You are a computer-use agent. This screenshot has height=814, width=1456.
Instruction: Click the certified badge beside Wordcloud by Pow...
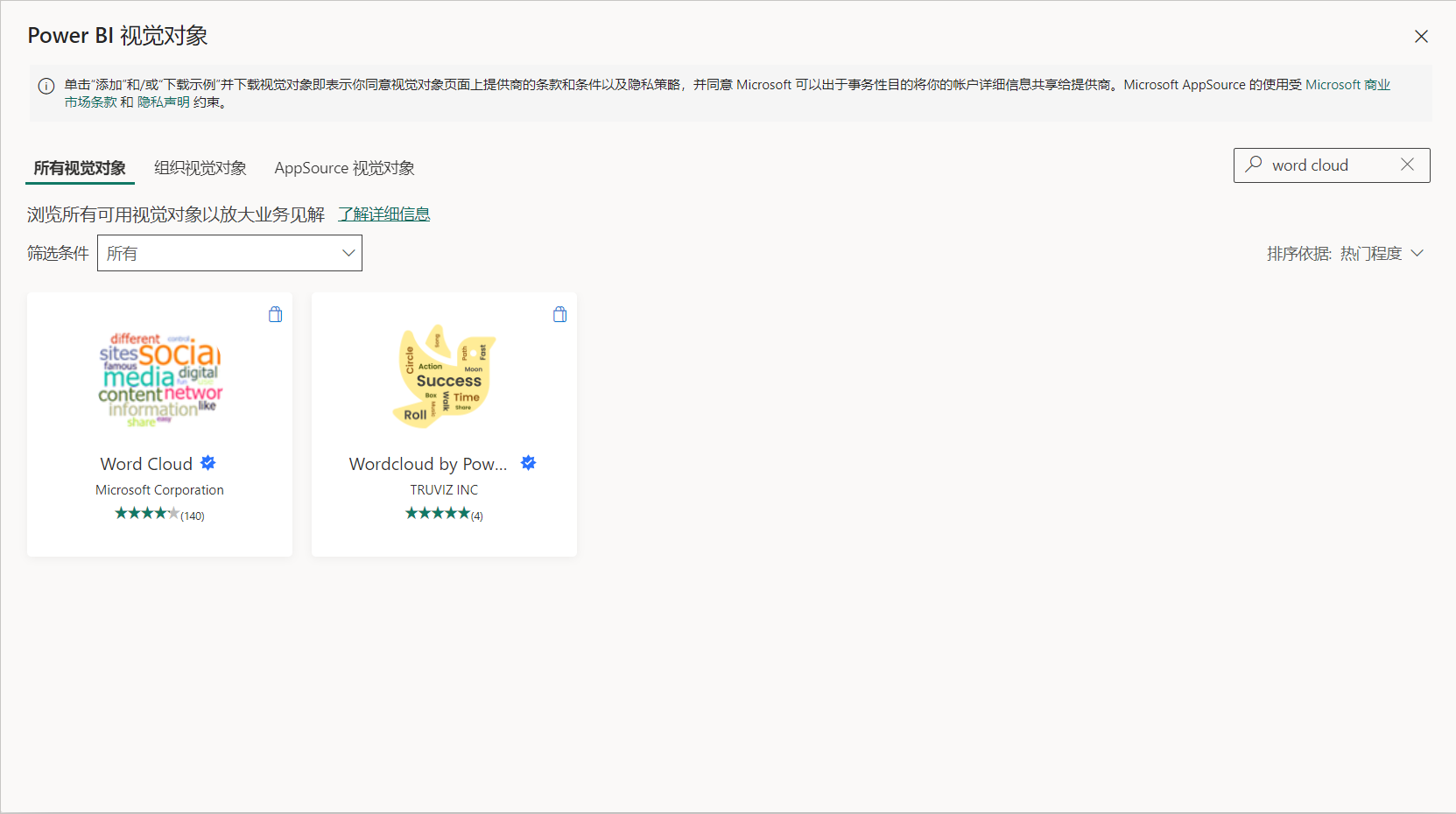click(528, 463)
